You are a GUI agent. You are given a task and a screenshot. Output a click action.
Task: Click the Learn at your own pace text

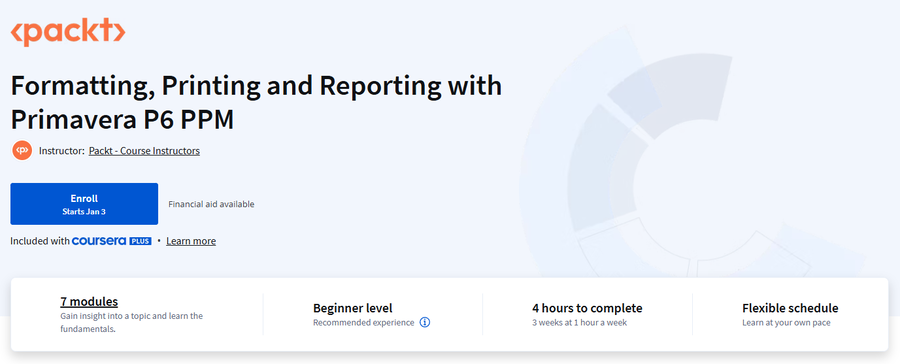pos(786,323)
